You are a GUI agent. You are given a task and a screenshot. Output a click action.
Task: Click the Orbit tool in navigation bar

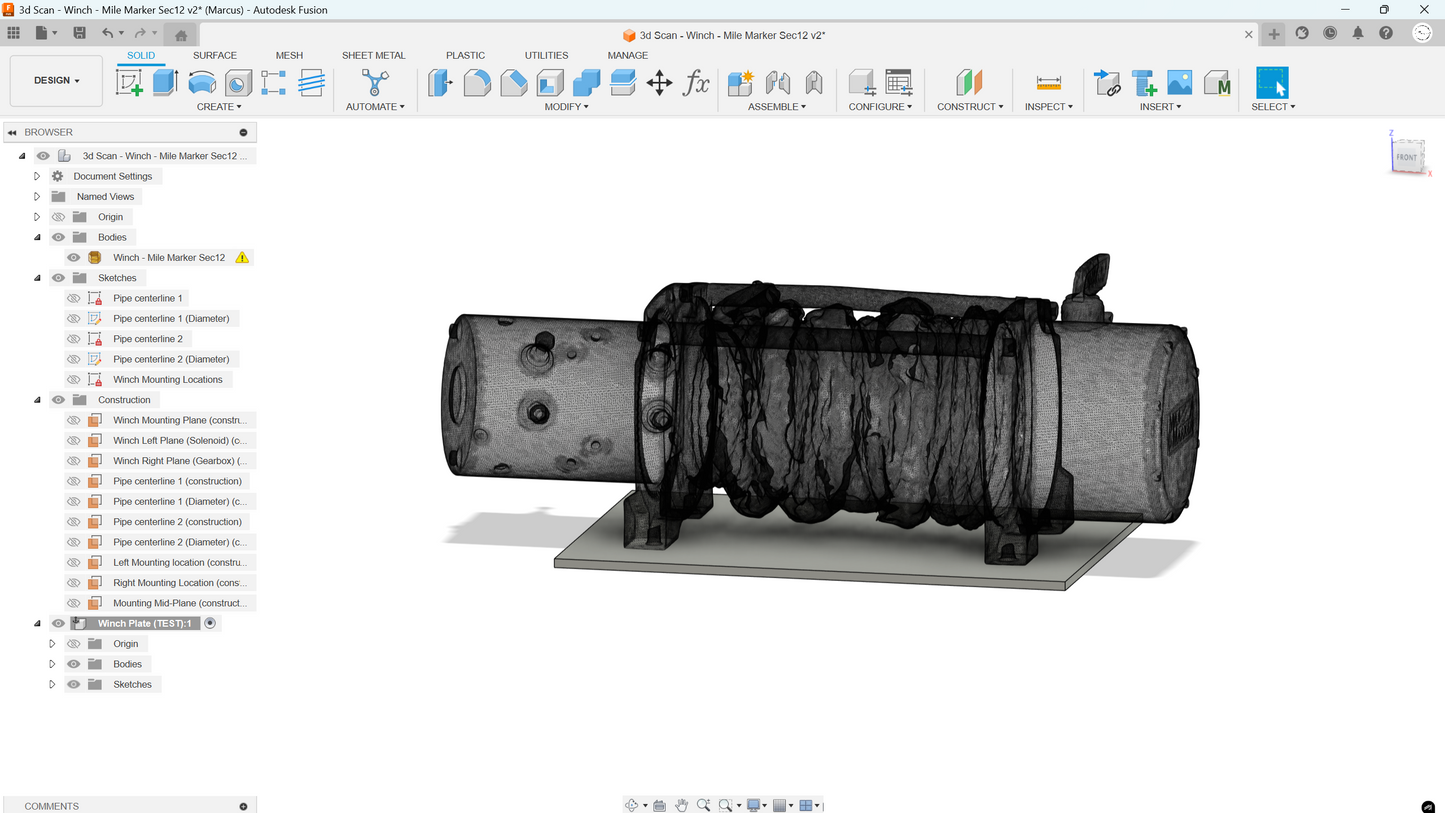pos(631,805)
